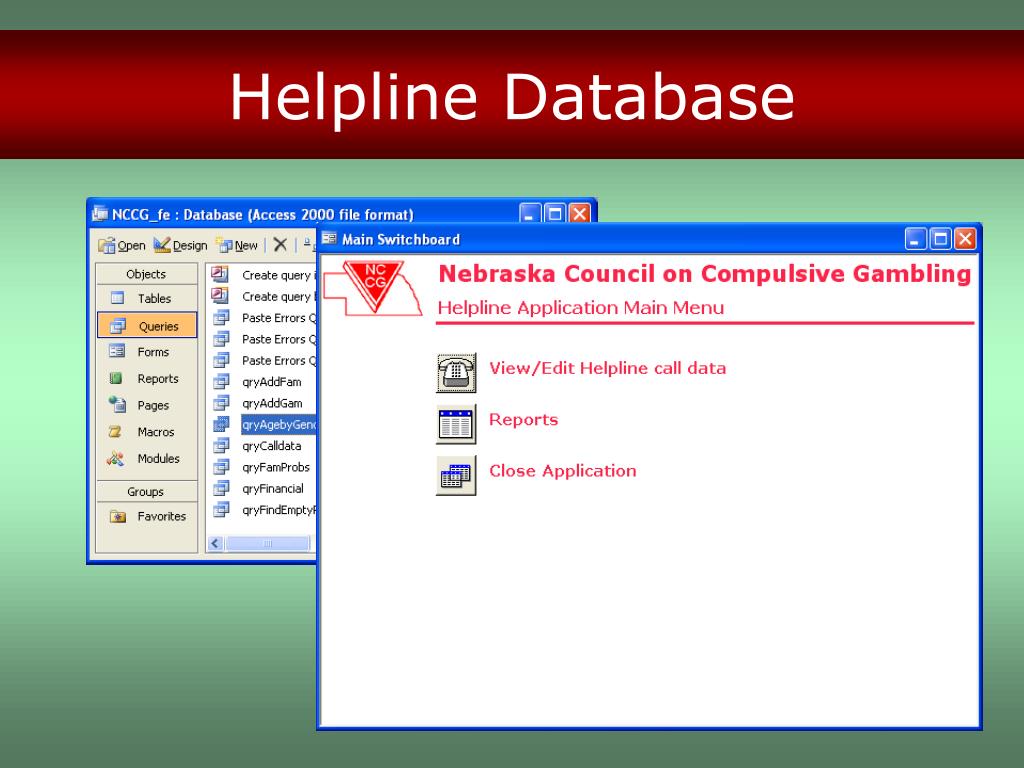This screenshot has width=1024, height=768.
Task: Open the Favorites group
Action: tap(146, 517)
